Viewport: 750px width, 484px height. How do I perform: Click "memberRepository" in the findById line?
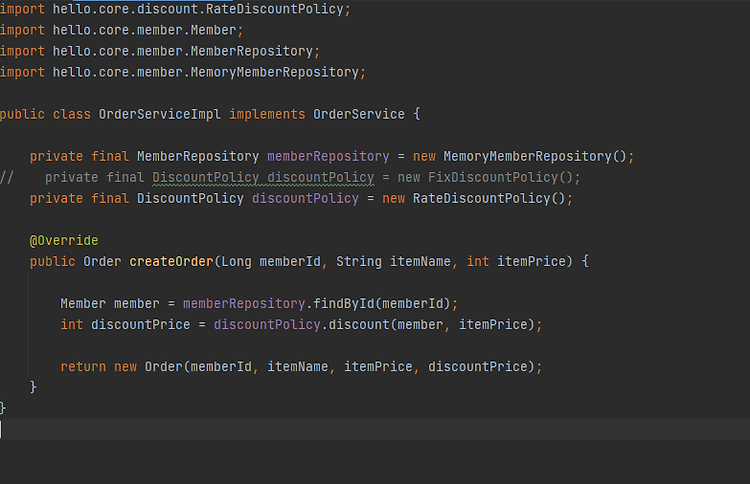(244, 304)
